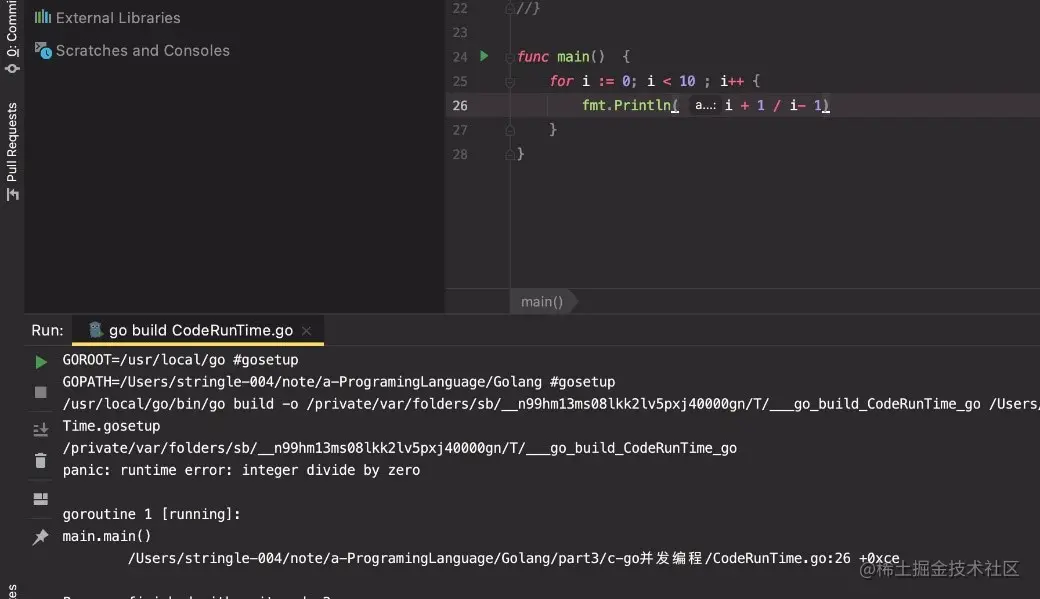Click the for loop closing fold marker at line 27
The width and height of the screenshot is (1040, 599).
510,130
